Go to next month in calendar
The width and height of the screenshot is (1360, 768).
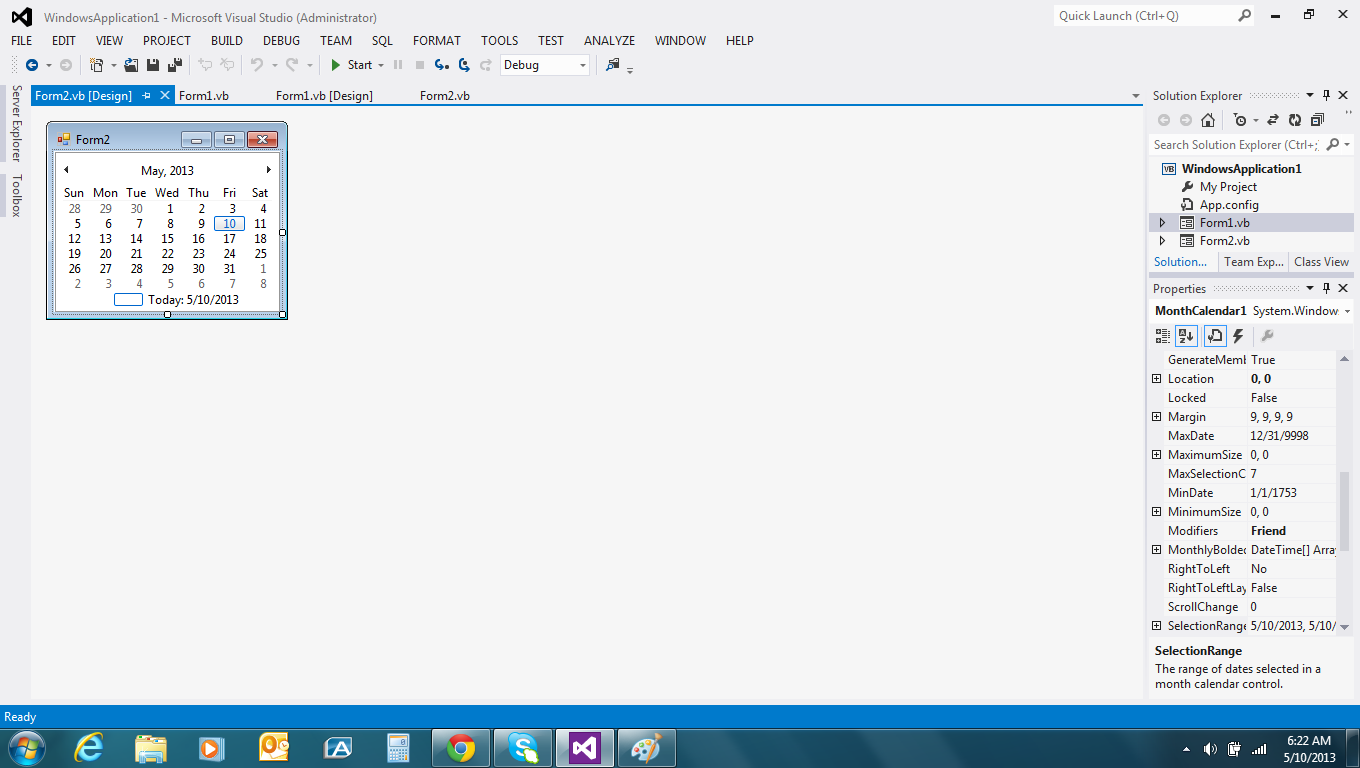pos(268,170)
